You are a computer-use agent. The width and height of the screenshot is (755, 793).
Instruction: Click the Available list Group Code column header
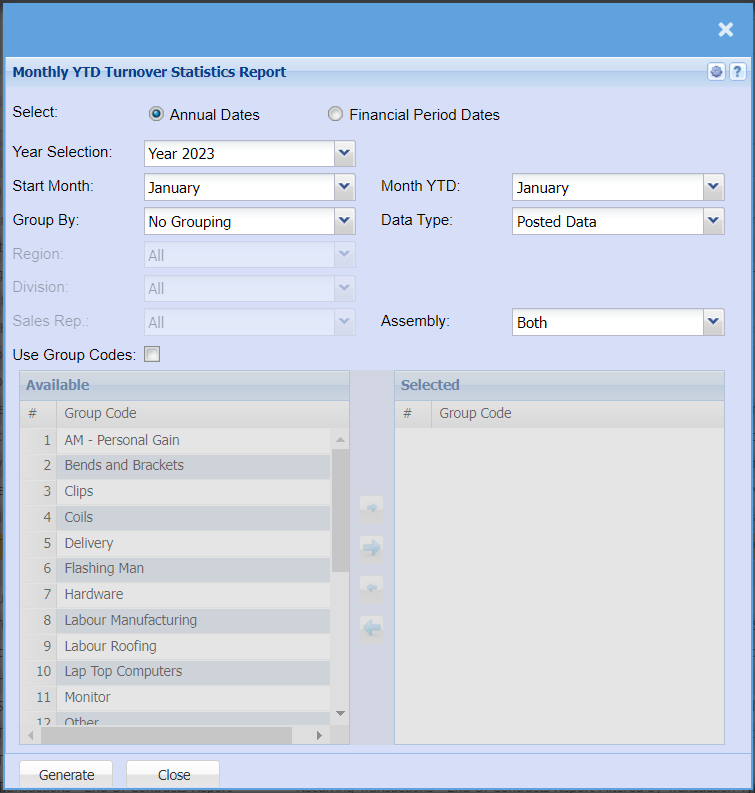coord(202,414)
